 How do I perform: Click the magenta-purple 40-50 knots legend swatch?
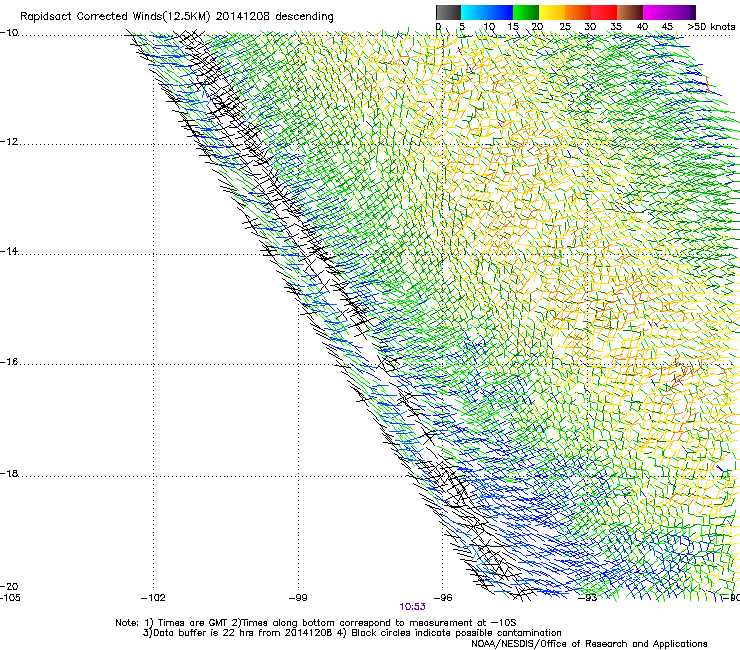tap(669, 12)
